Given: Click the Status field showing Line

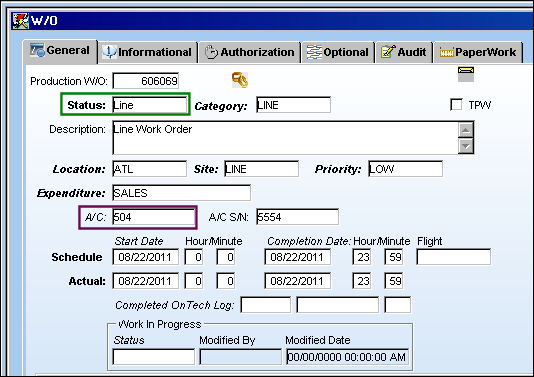Looking at the screenshot, I should [x=150, y=105].
